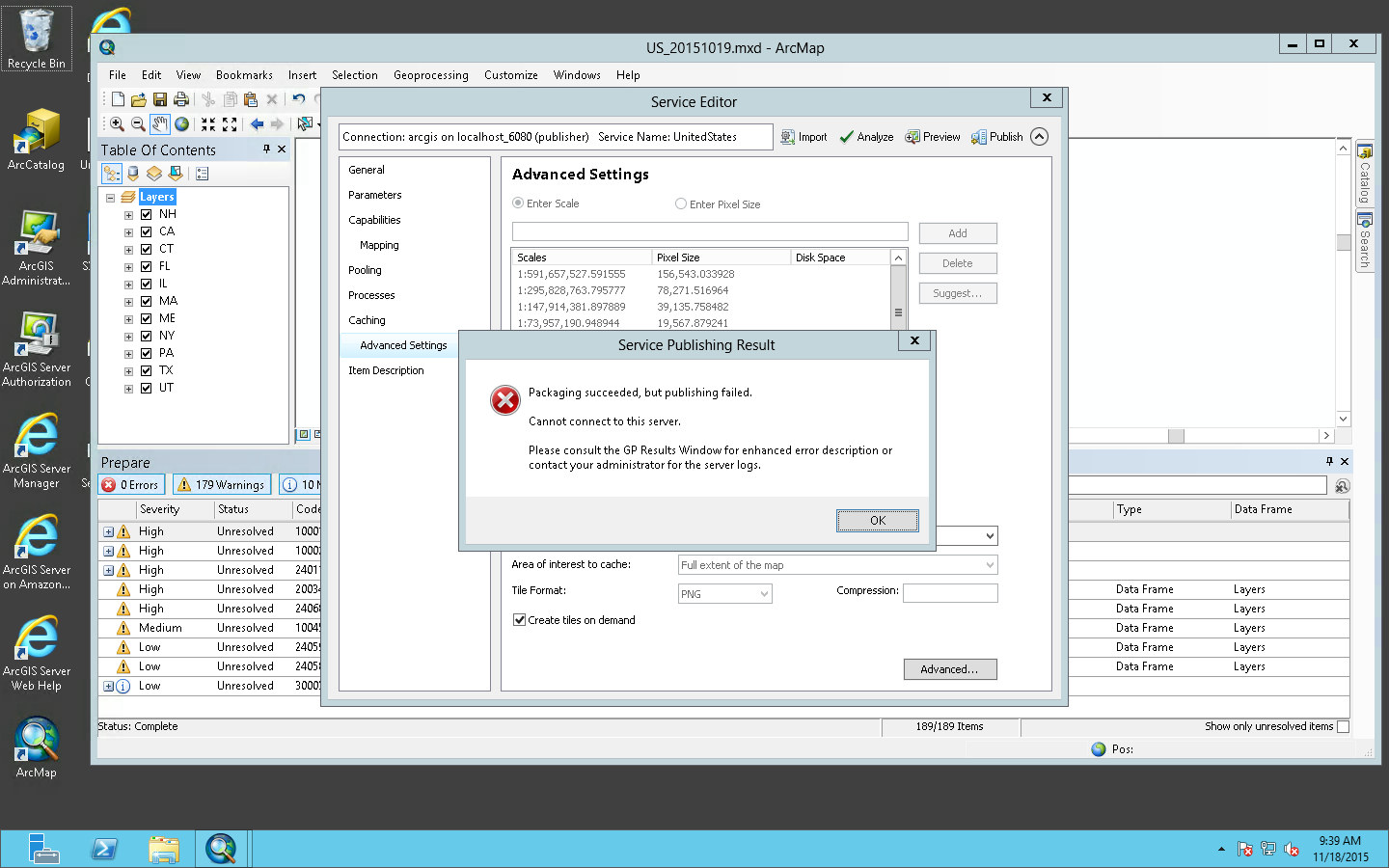
Task: Click the Full Extent globe icon
Action: click(181, 124)
